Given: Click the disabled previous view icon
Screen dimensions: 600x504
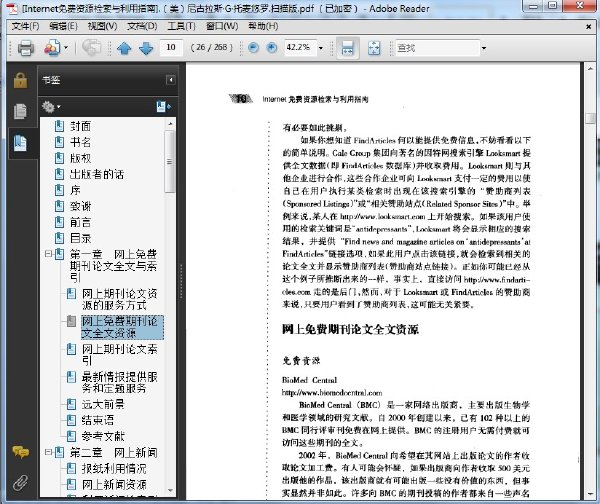Looking at the screenshot, I should click(92, 48).
